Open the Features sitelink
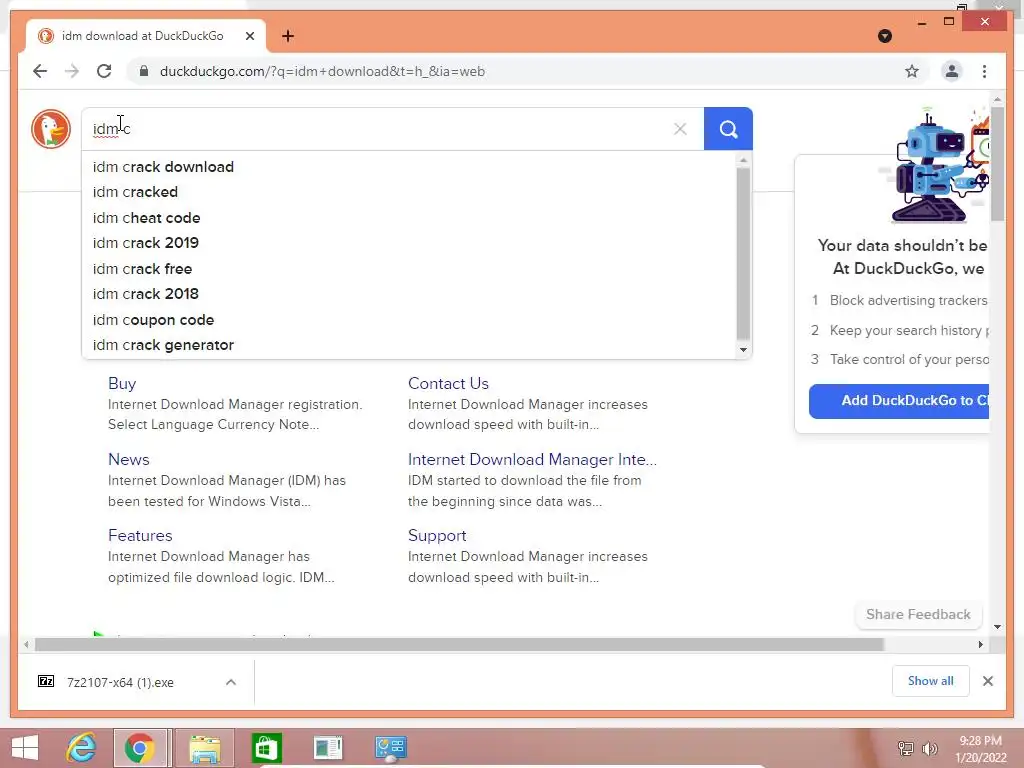Image resolution: width=1024 pixels, height=768 pixels. pyautogui.click(x=140, y=536)
